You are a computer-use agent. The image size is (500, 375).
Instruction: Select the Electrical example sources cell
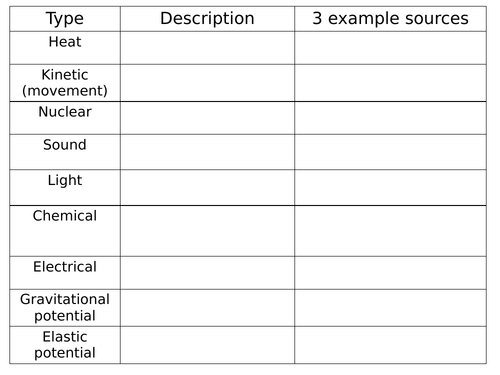click(390, 273)
